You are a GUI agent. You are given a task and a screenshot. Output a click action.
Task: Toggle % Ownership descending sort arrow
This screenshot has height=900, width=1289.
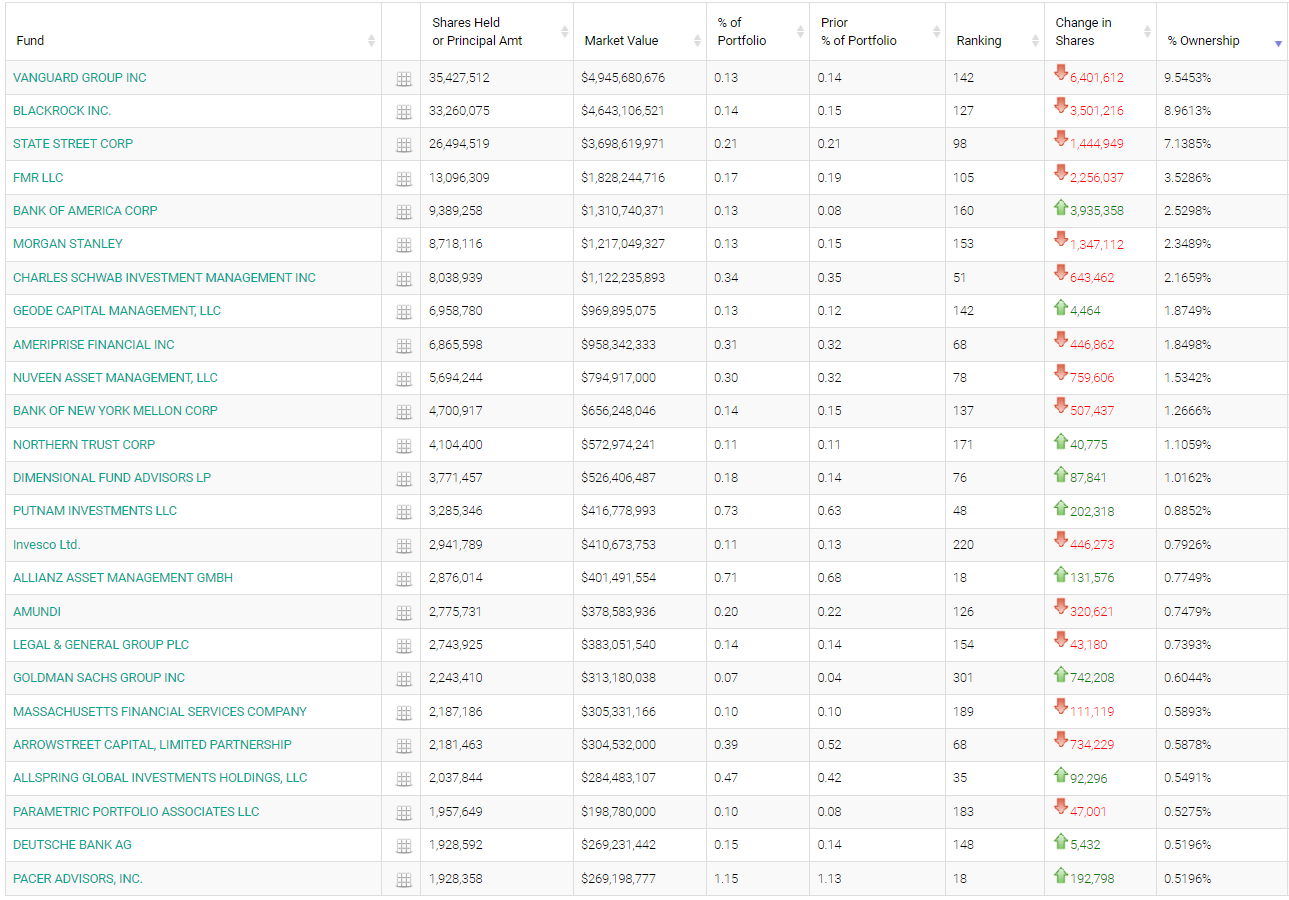point(1278,44)
